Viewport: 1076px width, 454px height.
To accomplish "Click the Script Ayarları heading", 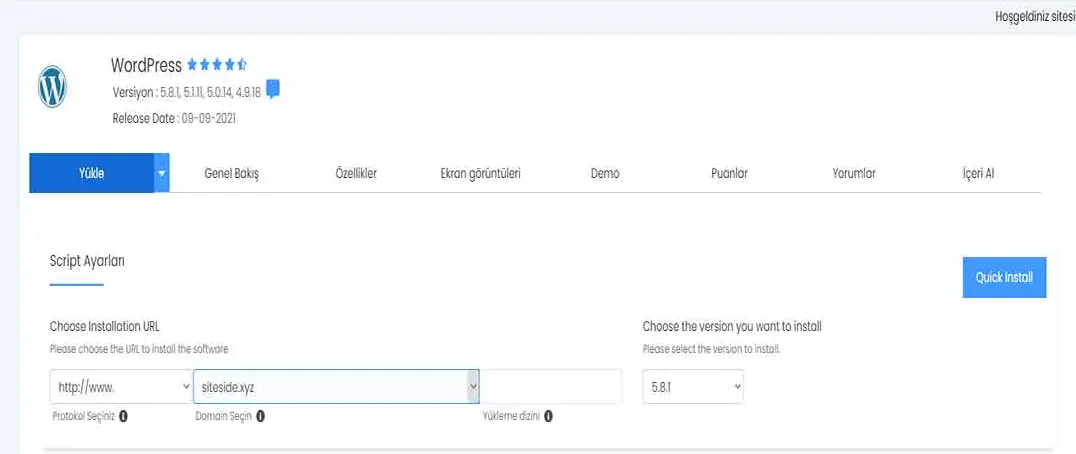I will pos(87,261).
